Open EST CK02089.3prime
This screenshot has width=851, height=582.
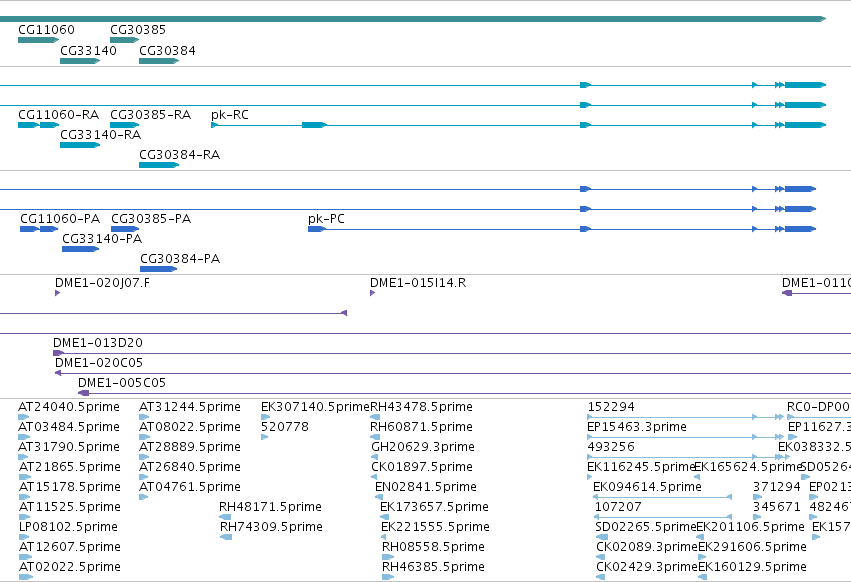click(x=647, y=547)
